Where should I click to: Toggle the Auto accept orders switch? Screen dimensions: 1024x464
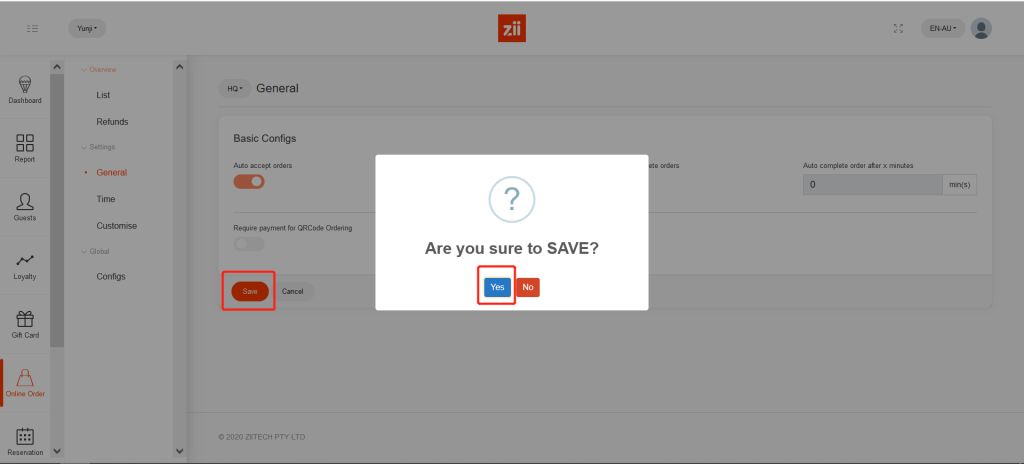point(249,182)
